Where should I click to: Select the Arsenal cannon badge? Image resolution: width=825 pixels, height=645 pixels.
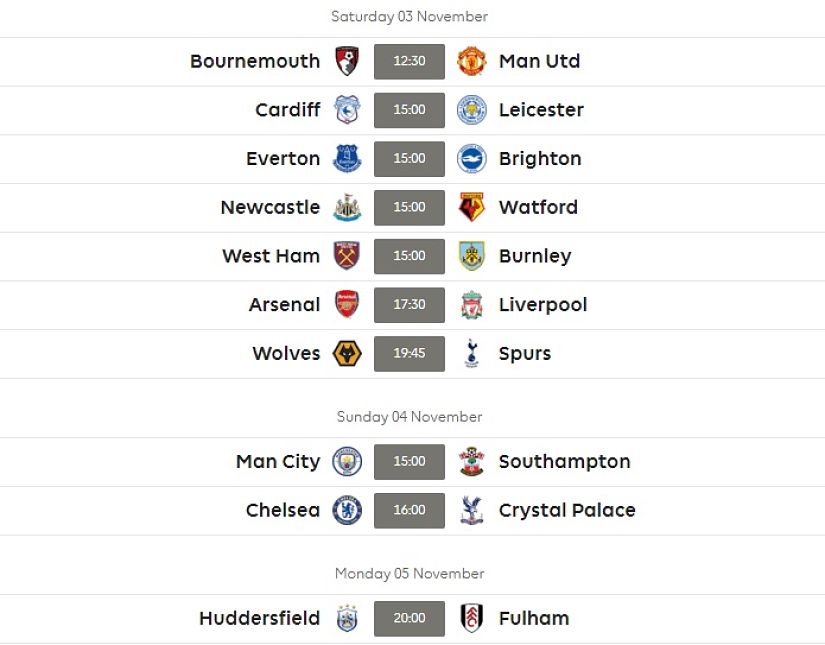[x=347, y=305]
